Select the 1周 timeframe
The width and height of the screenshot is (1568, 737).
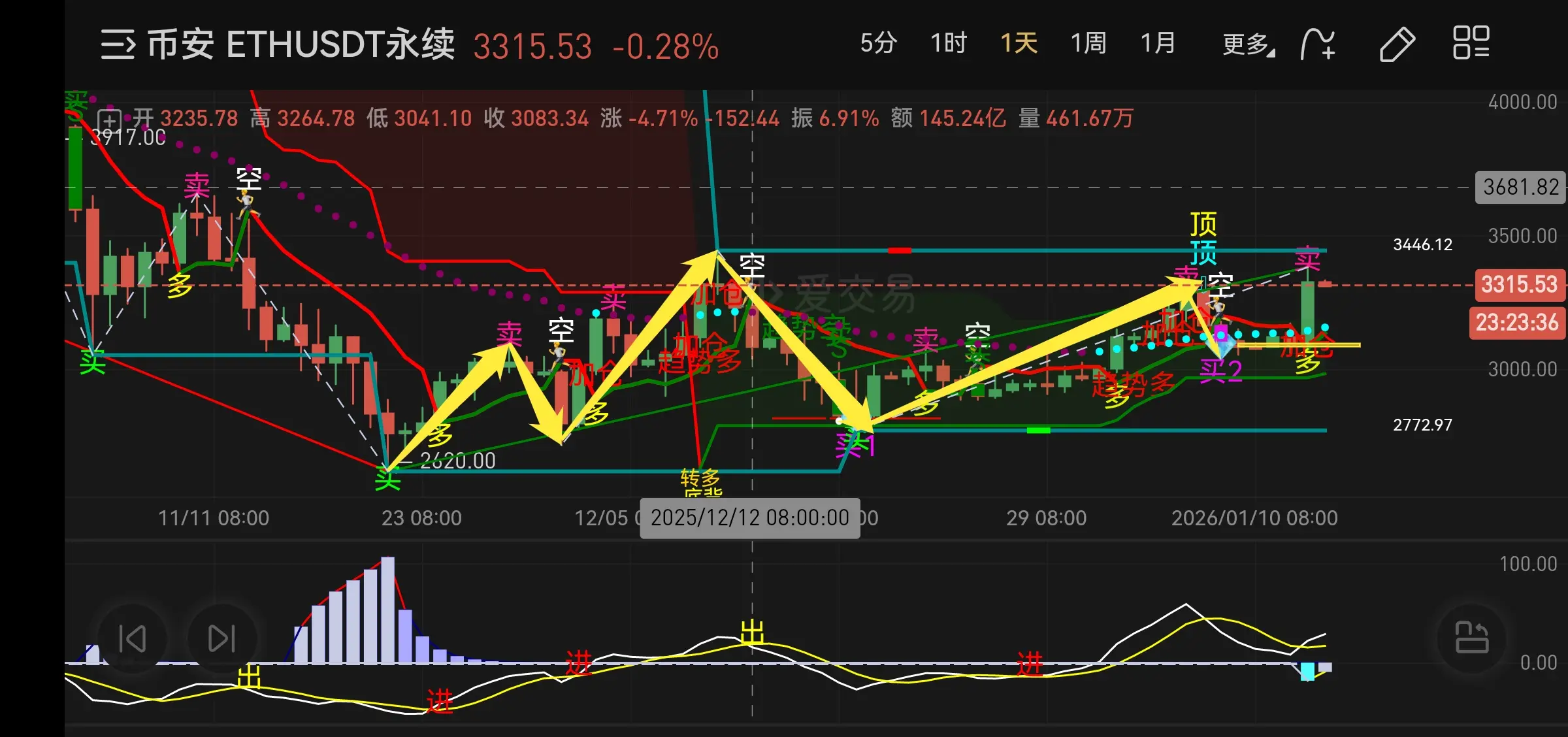(x=1088, y=43)
